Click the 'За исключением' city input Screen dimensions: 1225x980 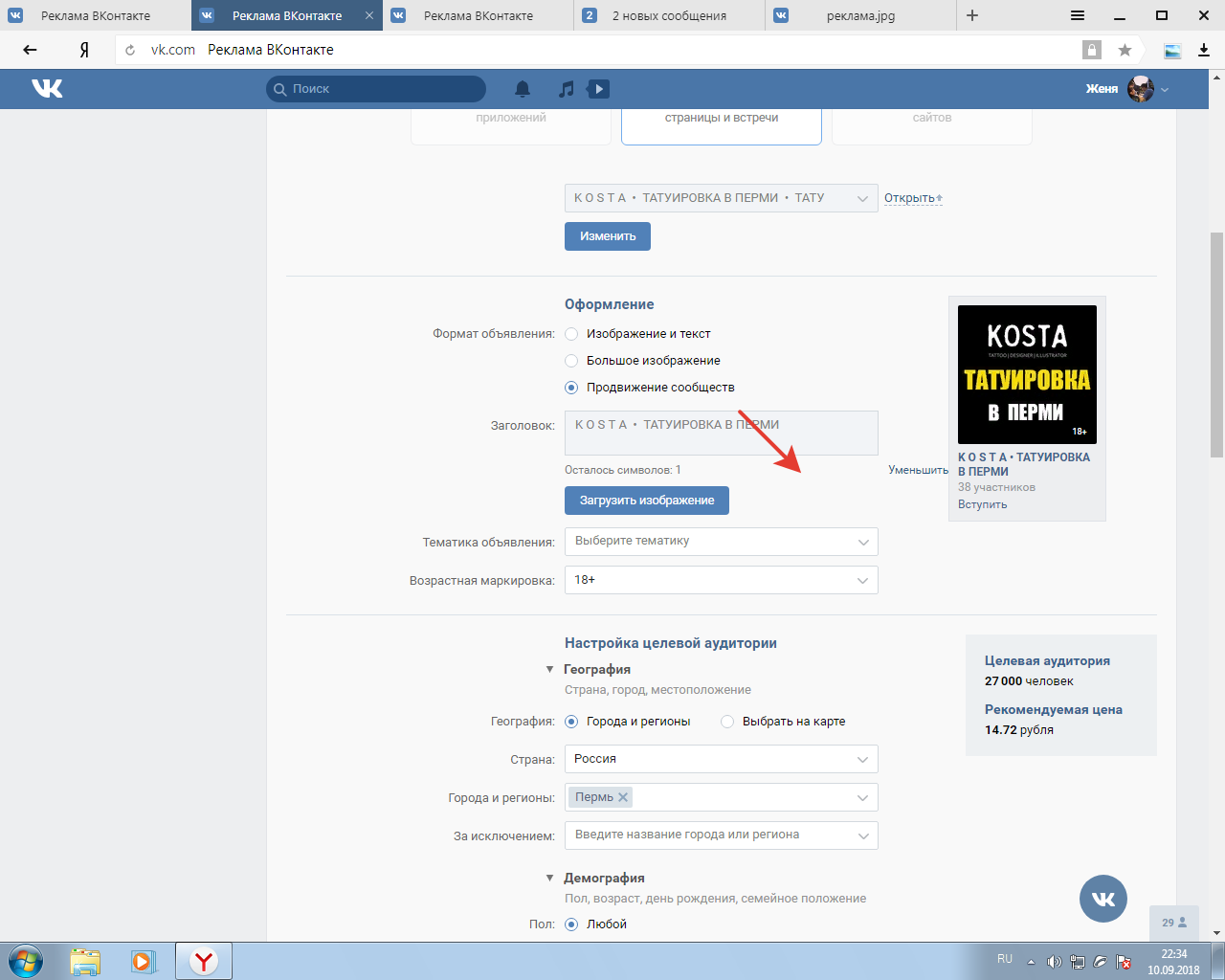click(721, 835)
